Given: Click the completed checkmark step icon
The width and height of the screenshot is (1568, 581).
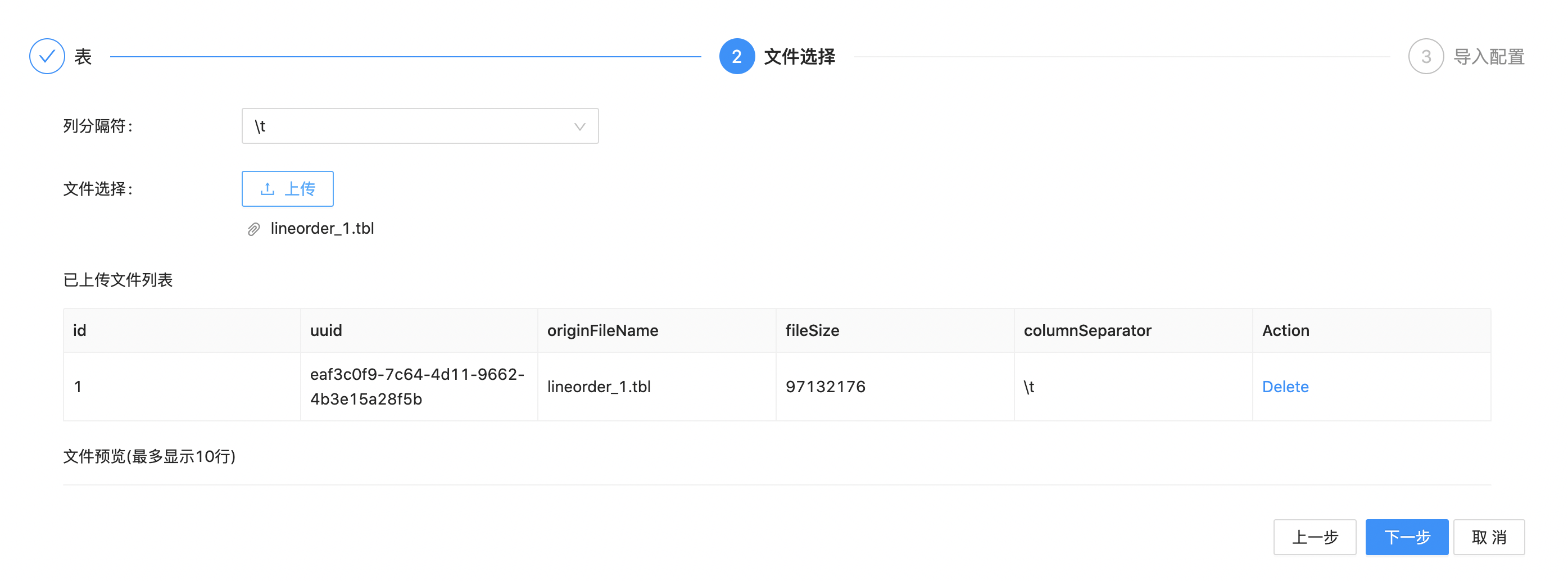Looking at the screenshot, I should (47, 57).
